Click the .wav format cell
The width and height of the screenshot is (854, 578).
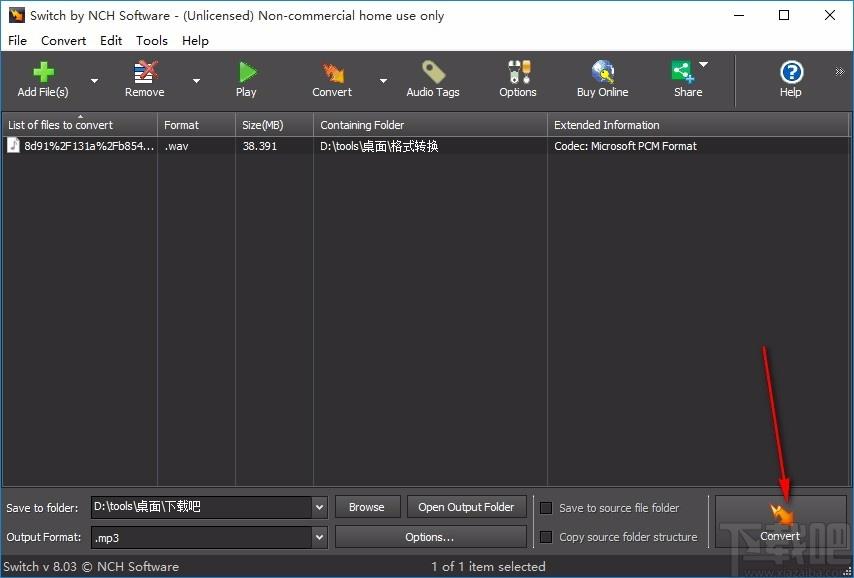pos(176,146)
